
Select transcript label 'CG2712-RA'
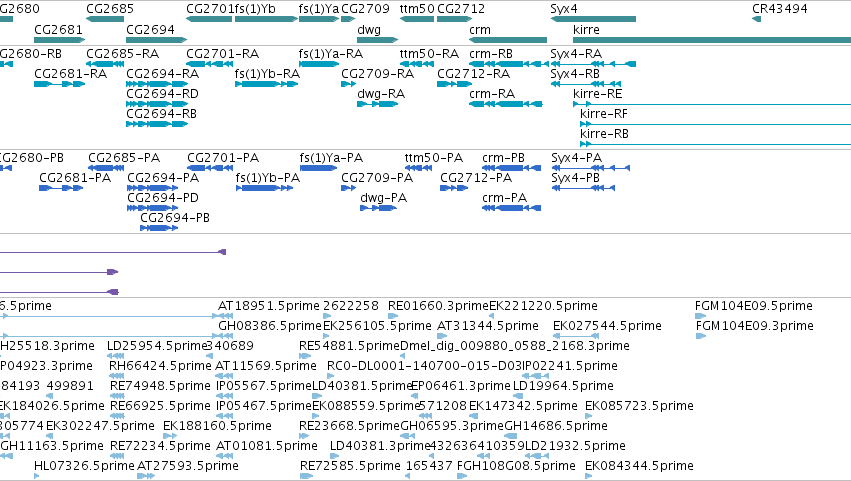(473, 74)
